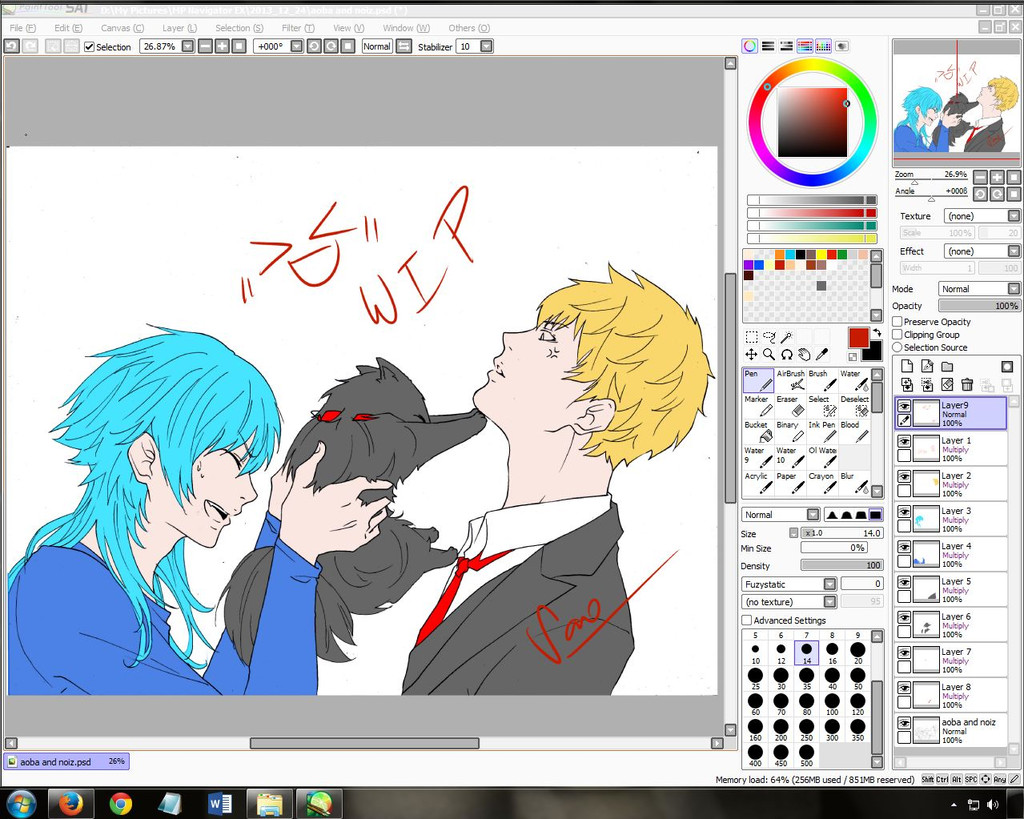This screenshot has width=1024, height=819.
Task: Open the layer Mode dropdown
Action: pyautogui.click(x=979, y=289)
